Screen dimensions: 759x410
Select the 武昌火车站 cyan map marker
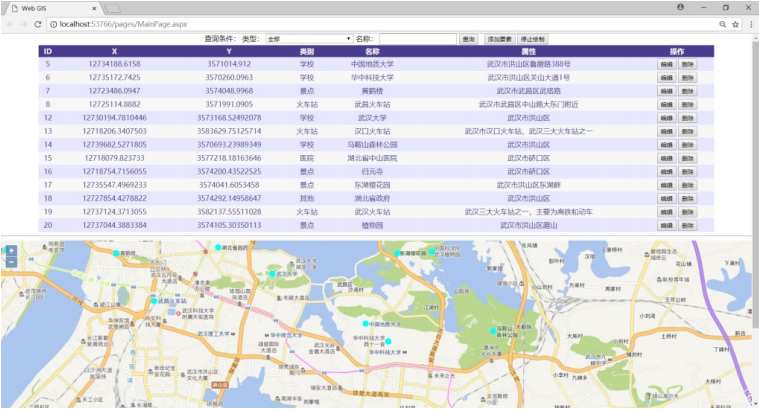pos(154,301)
